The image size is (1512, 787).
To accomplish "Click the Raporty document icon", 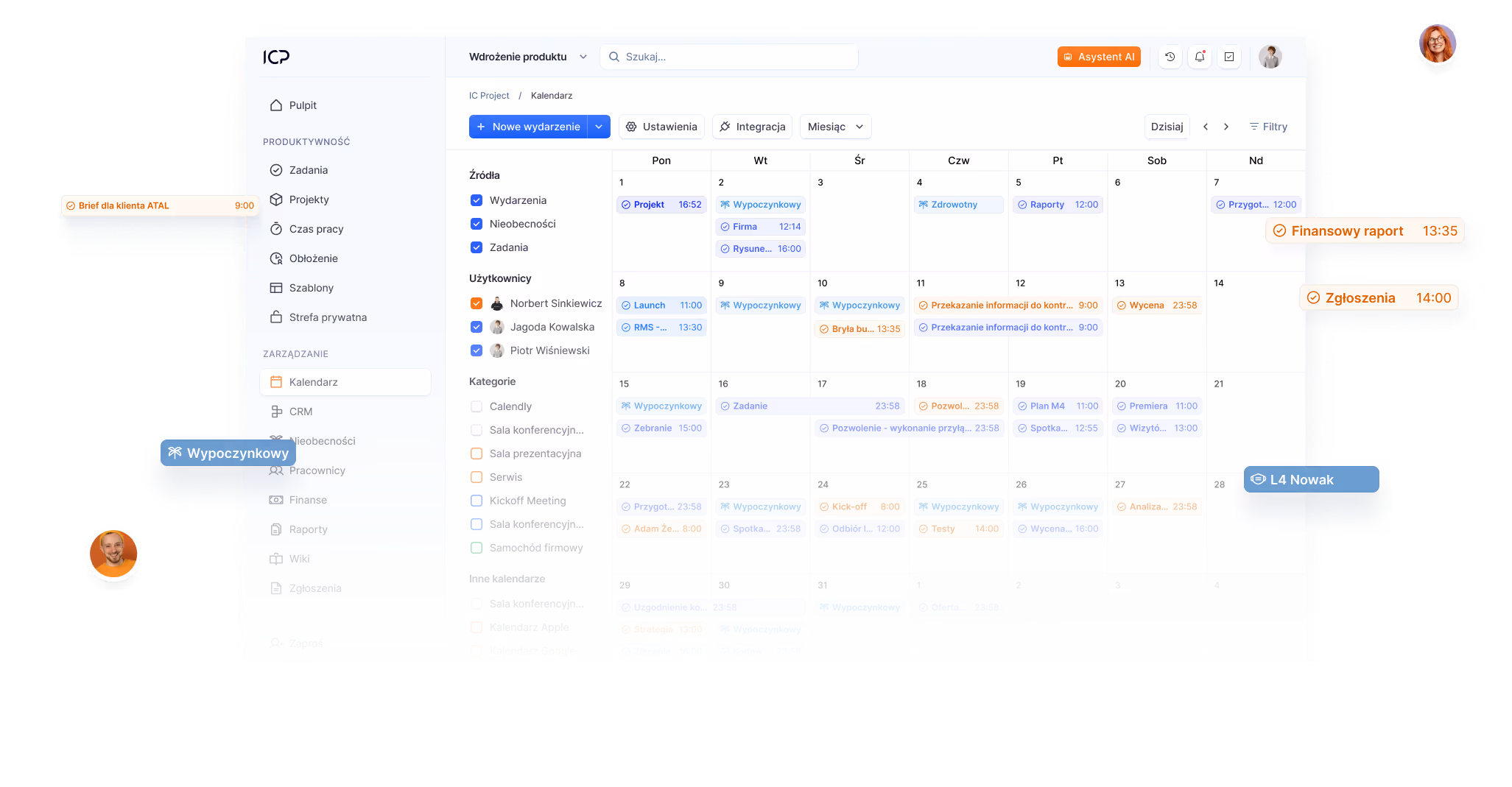I will click(276, 529).
